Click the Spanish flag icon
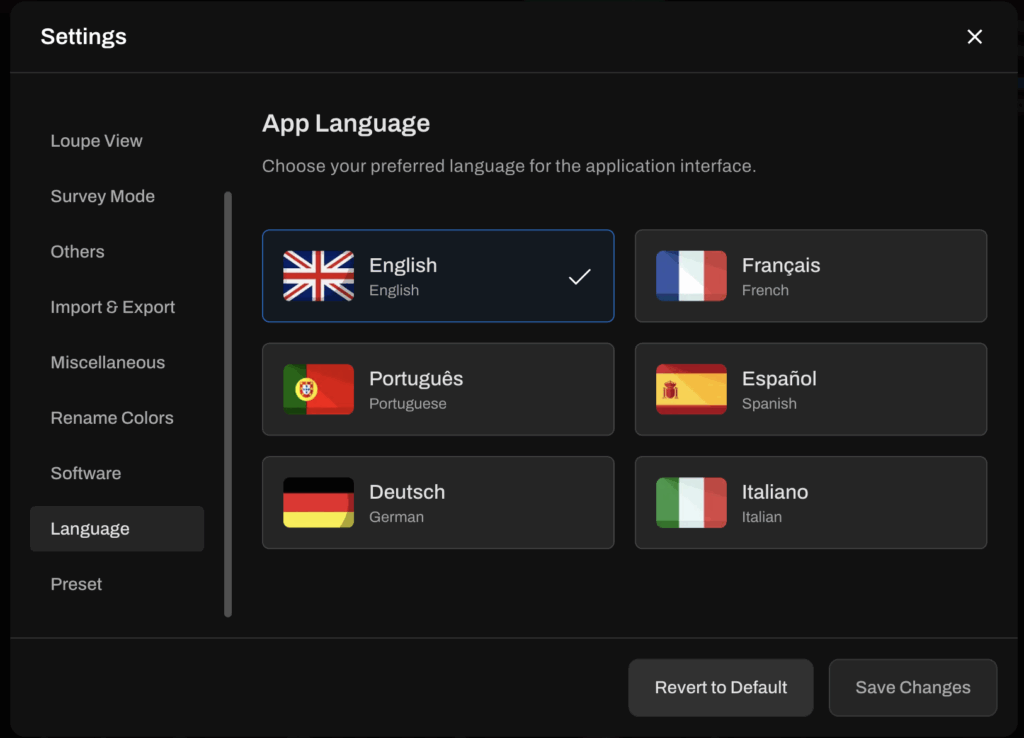Screen dimensions: 1024x738 (x=689, y=389)
